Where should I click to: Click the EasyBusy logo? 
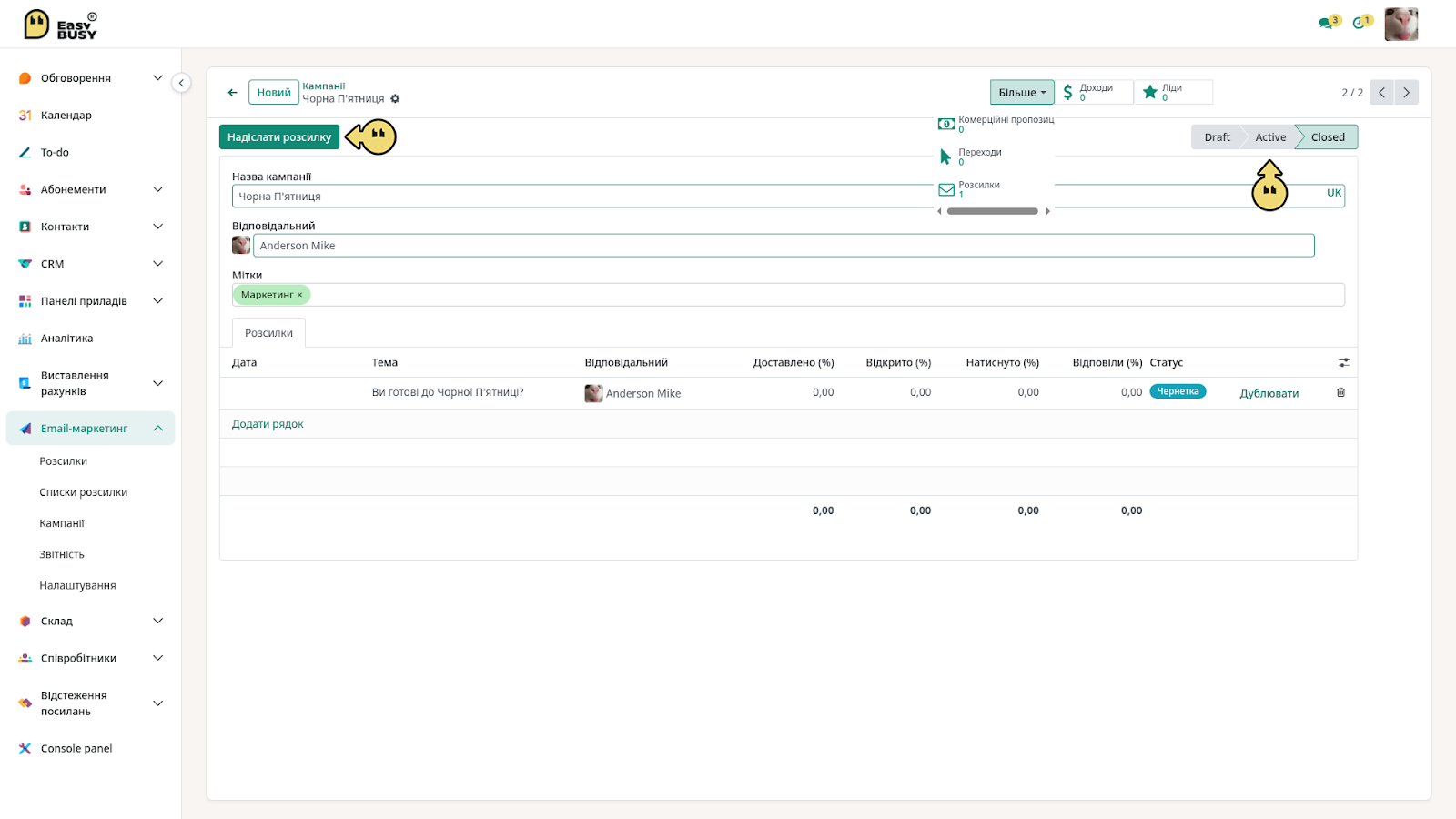point(60,25)
